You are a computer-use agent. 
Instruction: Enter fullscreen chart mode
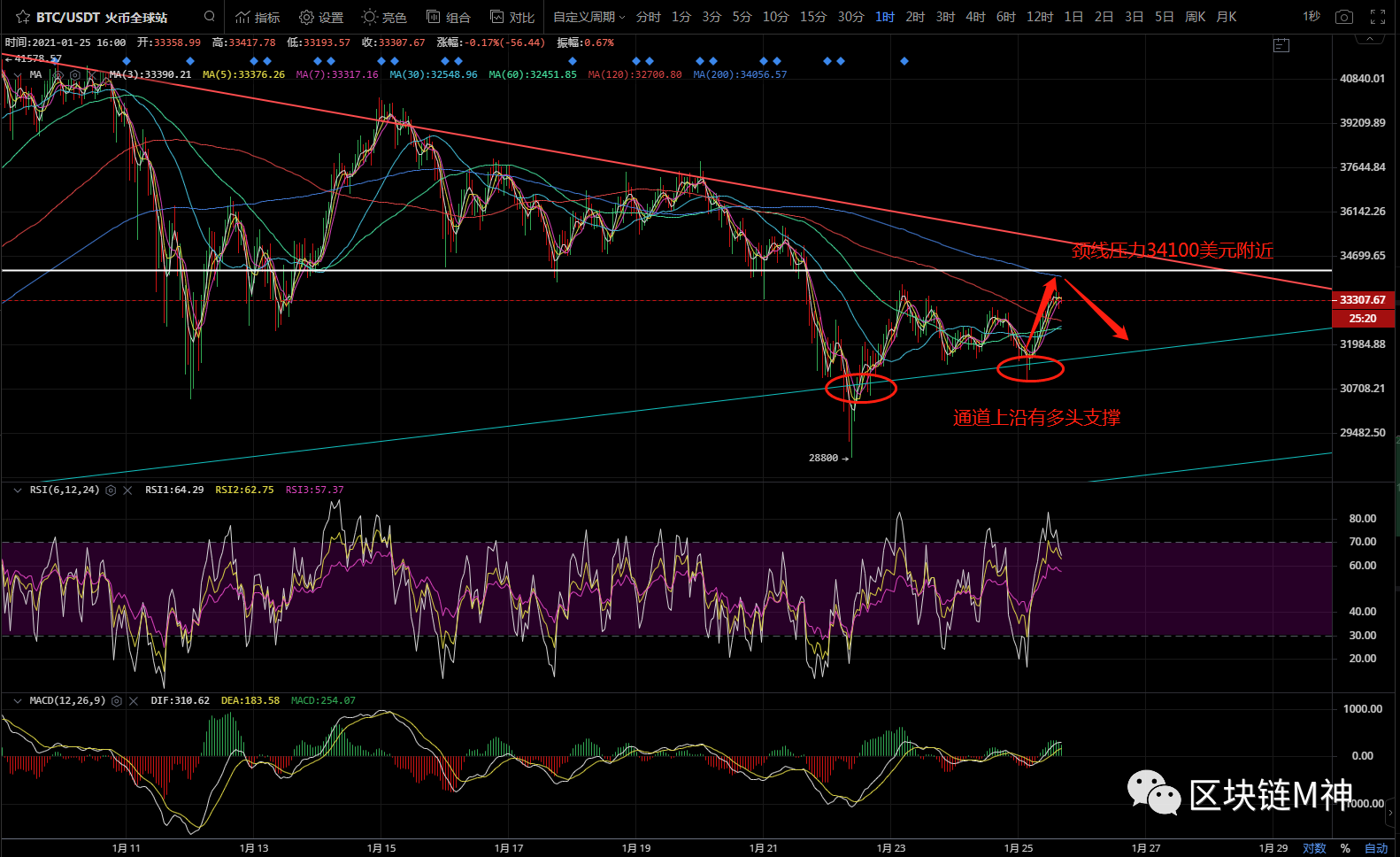(x=1377, y=17)
